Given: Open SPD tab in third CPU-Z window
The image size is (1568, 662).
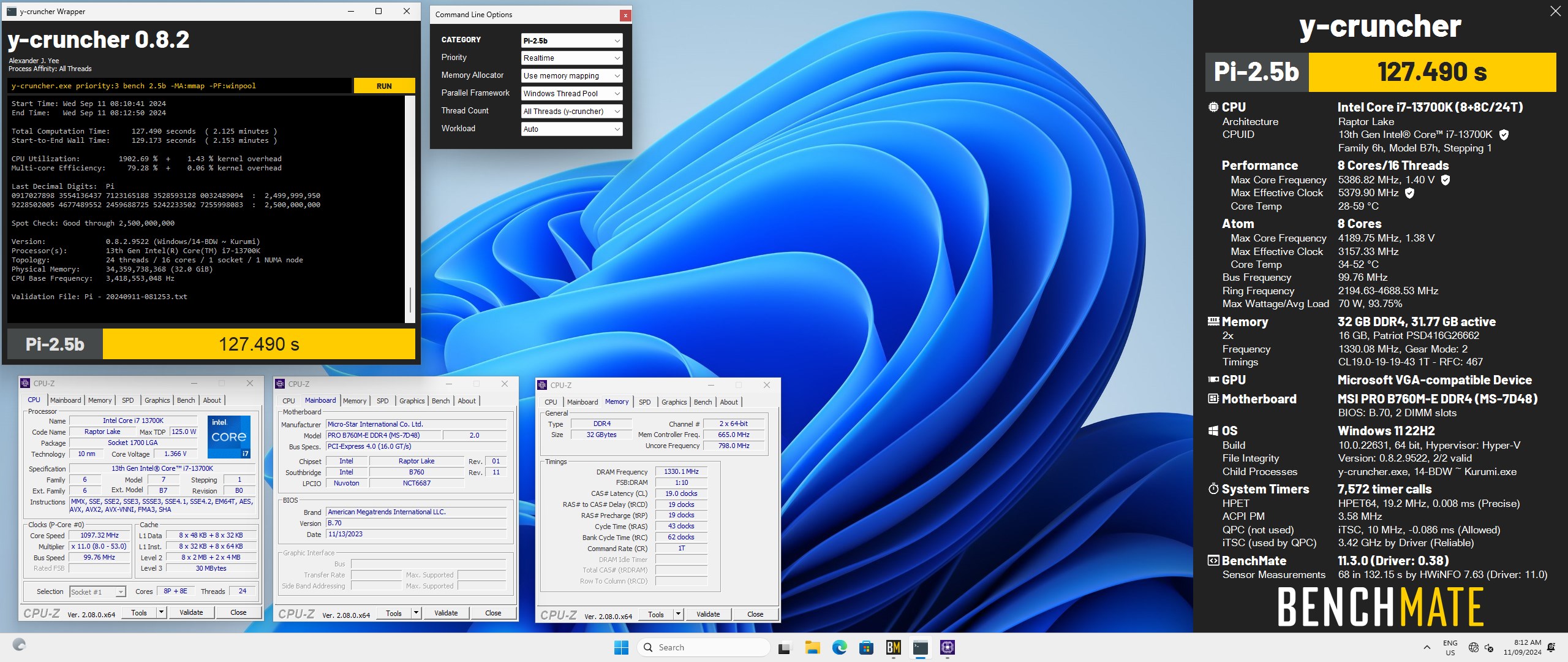Looking at the screenshot, I should (x=644, y=402).
